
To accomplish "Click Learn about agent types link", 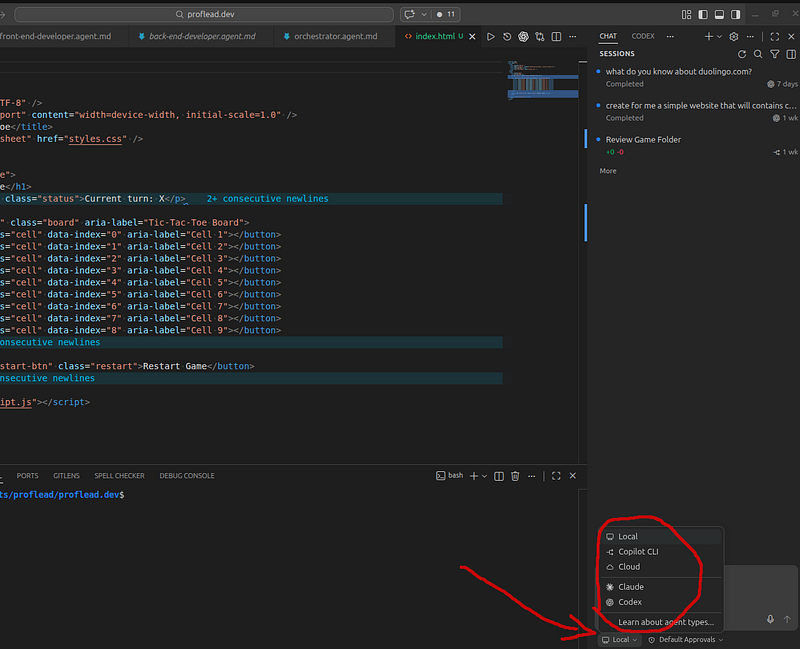I will pyautogui.click(x=666, y=622).
